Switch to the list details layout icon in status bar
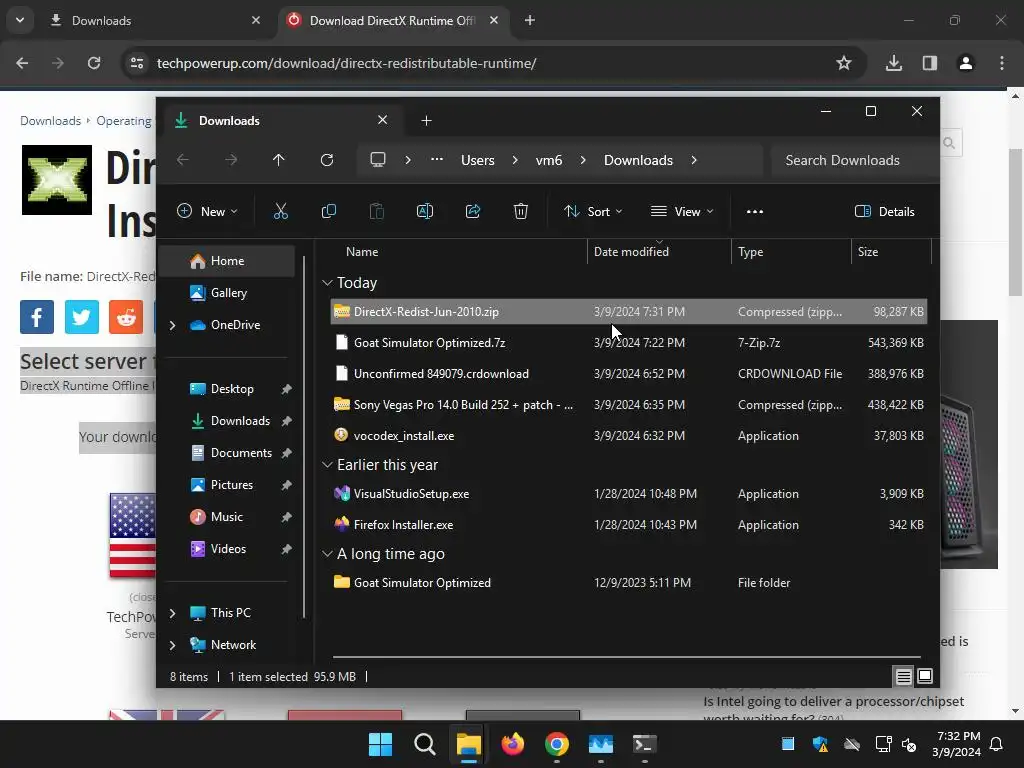Screen dimensions: 1024x768 point(903,677)
